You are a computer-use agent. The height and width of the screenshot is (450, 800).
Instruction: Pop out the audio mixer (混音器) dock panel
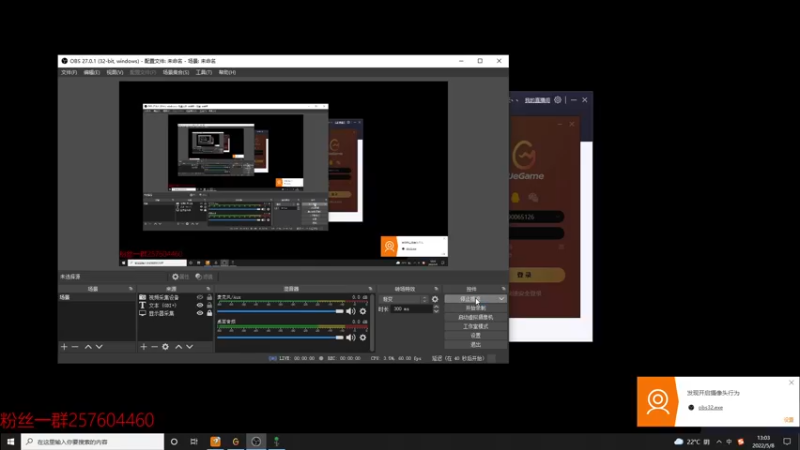370,289
